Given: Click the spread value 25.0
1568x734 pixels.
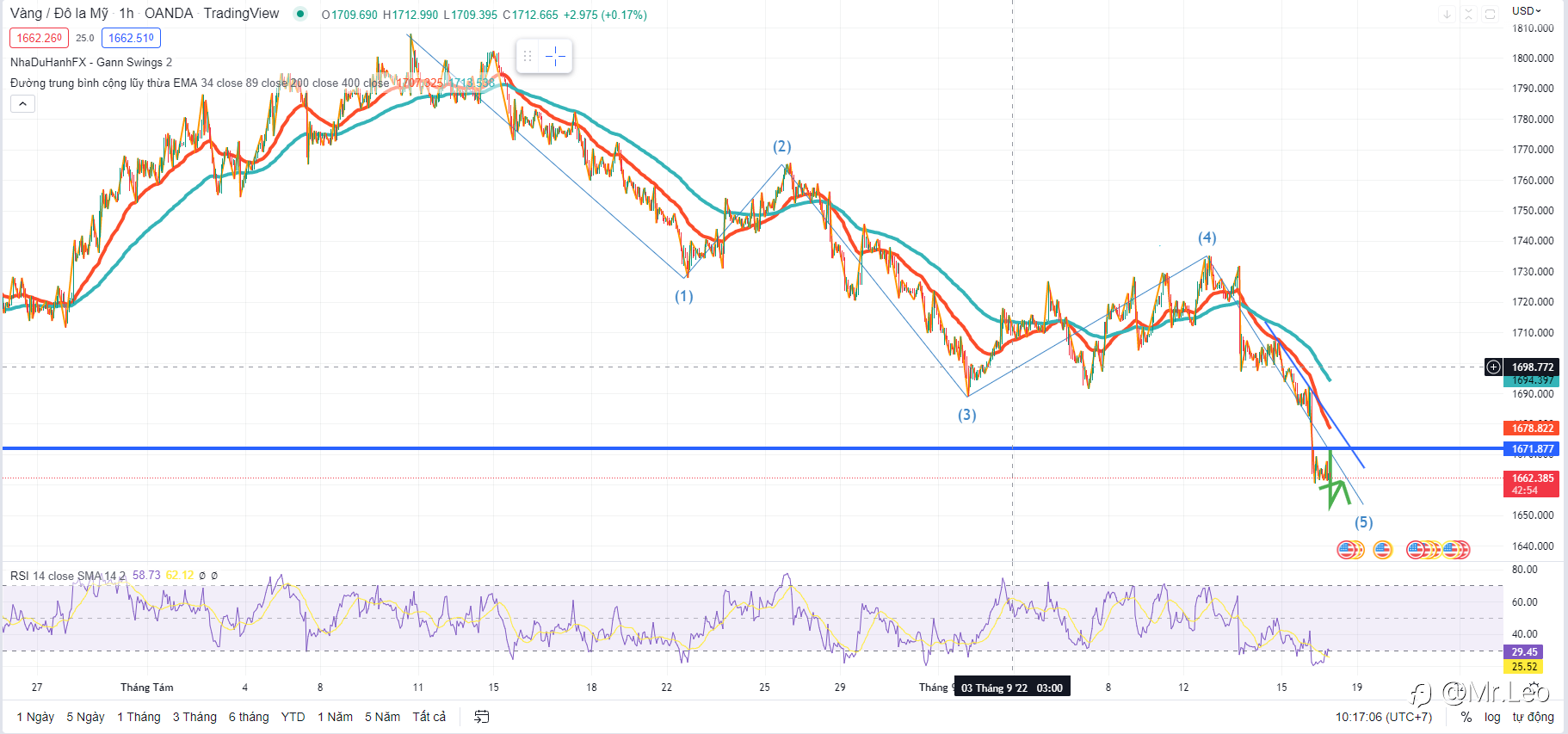Looking at the screenshot, I should tap(85, 38).
